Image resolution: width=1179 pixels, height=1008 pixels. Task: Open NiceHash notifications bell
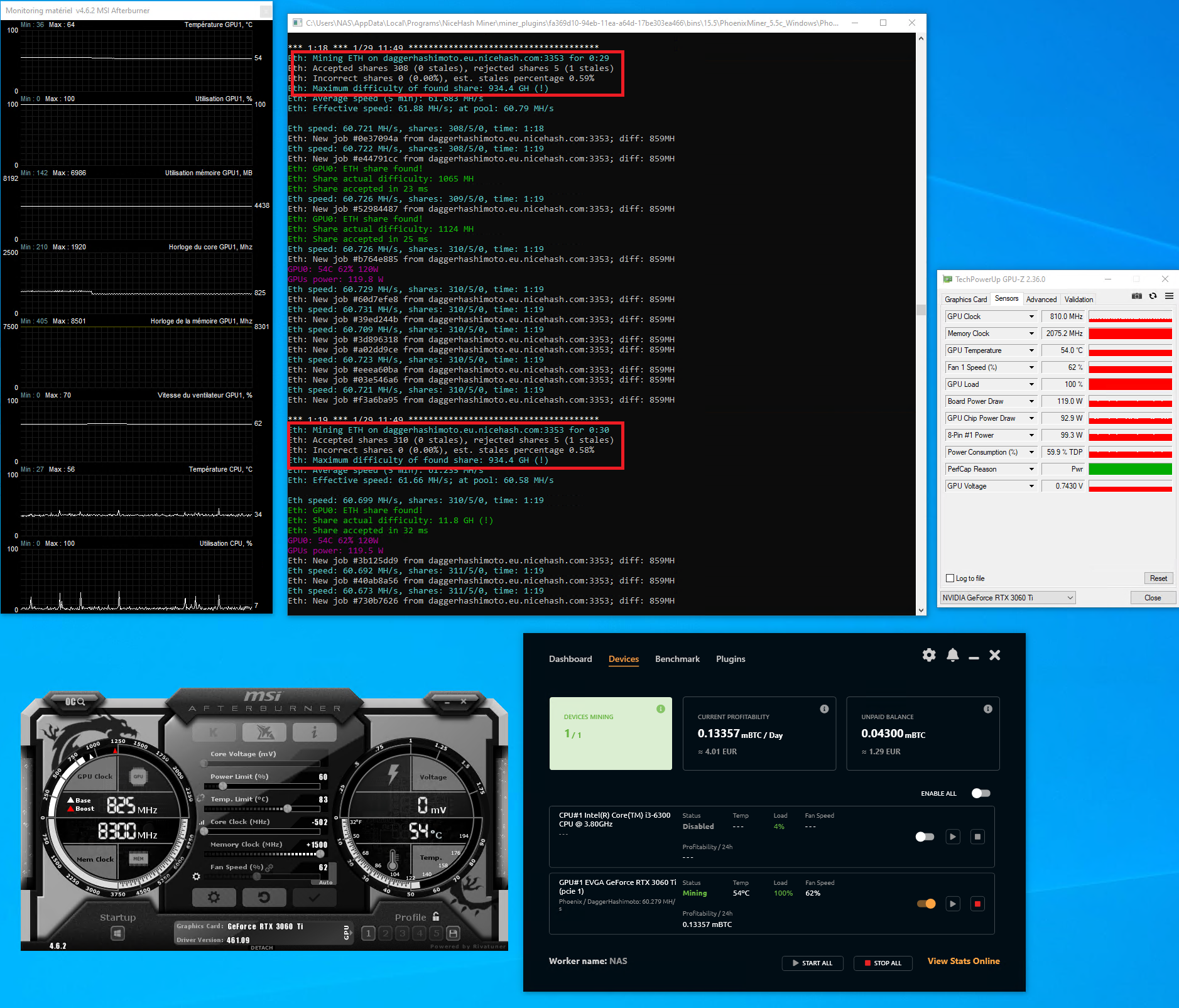(953, 656)
